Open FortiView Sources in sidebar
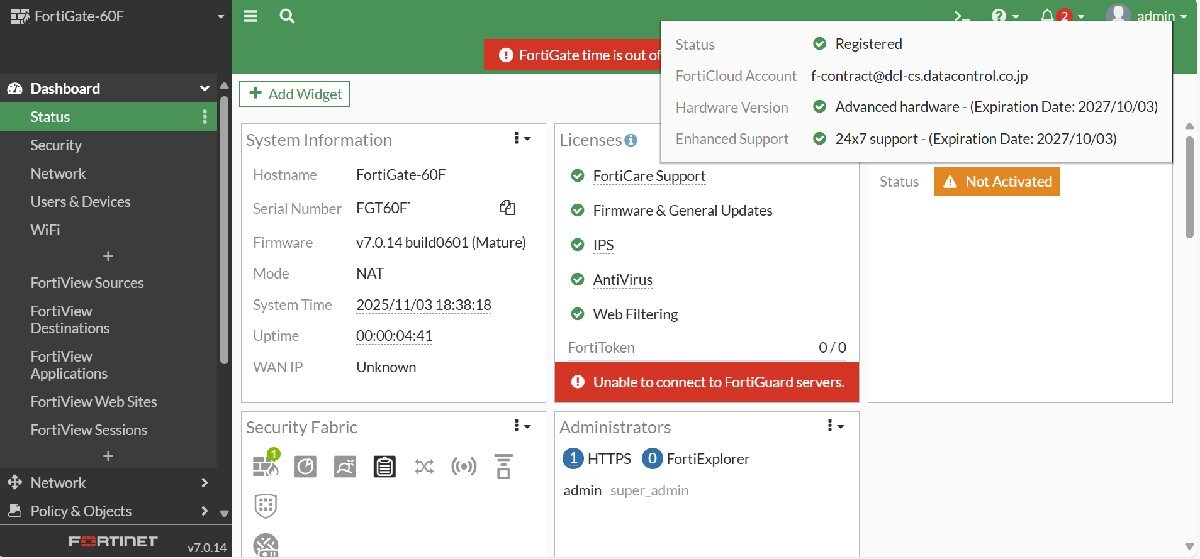Image resolution: width=1200 pixels, height=559 pixels. coord(87,283)
